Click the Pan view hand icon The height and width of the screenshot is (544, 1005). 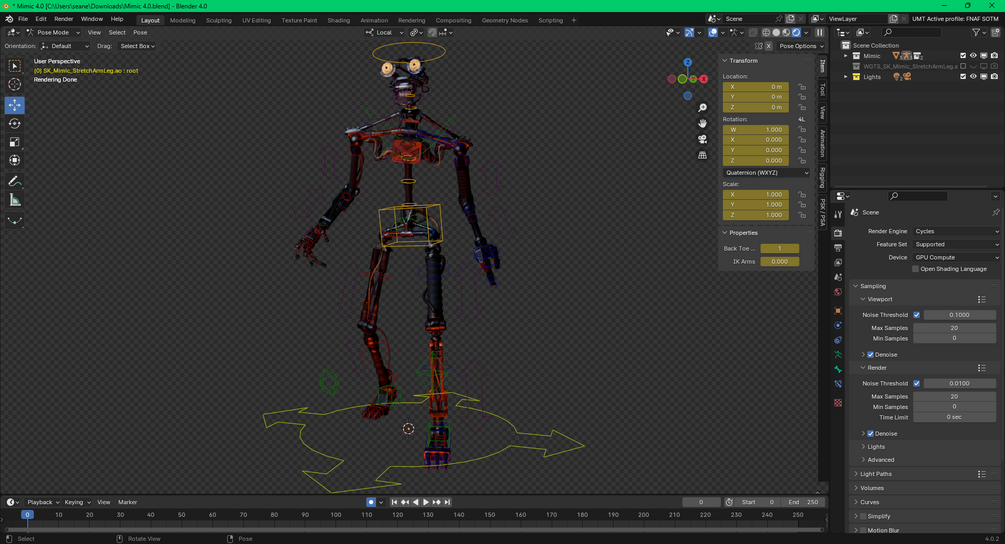702,123
